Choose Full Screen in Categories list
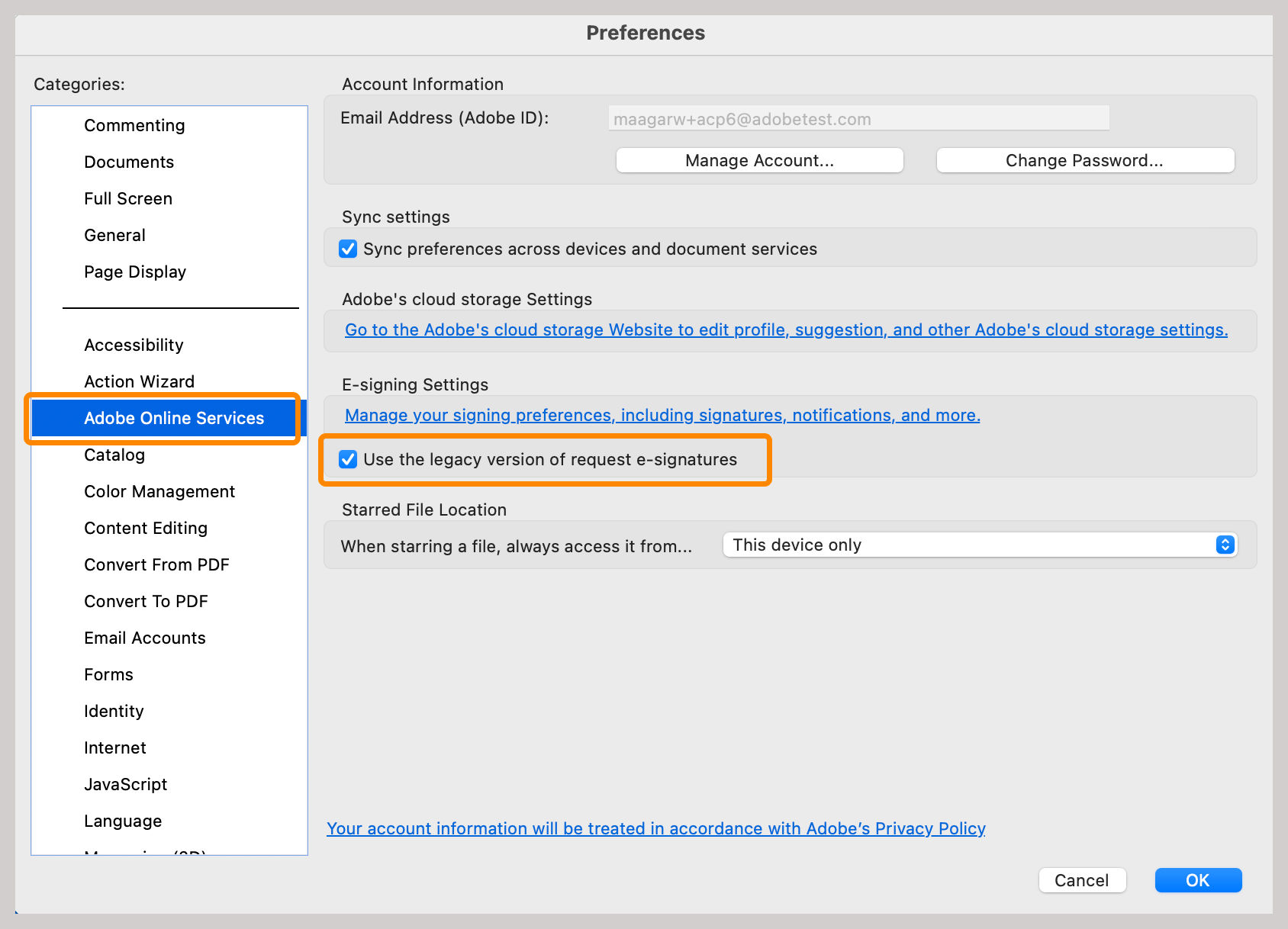1288x929 pixels. [128, 198]
